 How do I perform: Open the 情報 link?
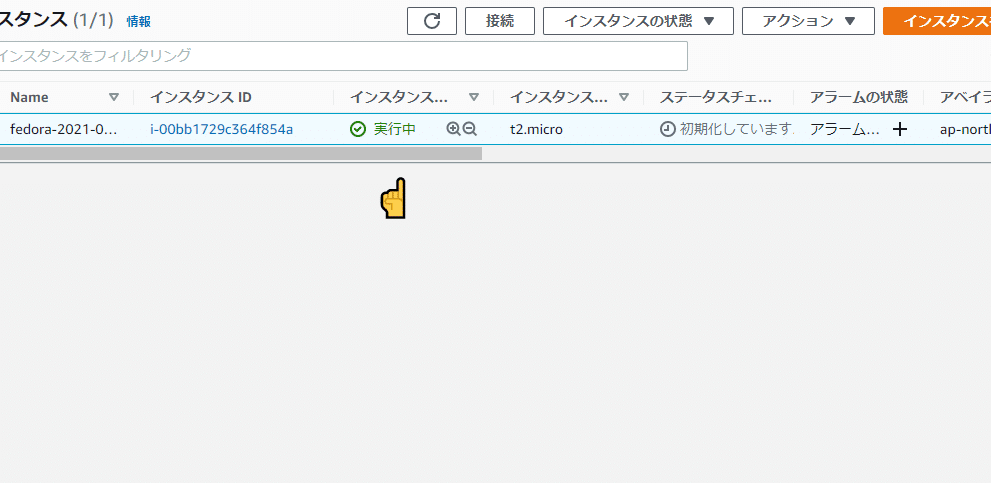pyautogui.click(x=138, y=21)
